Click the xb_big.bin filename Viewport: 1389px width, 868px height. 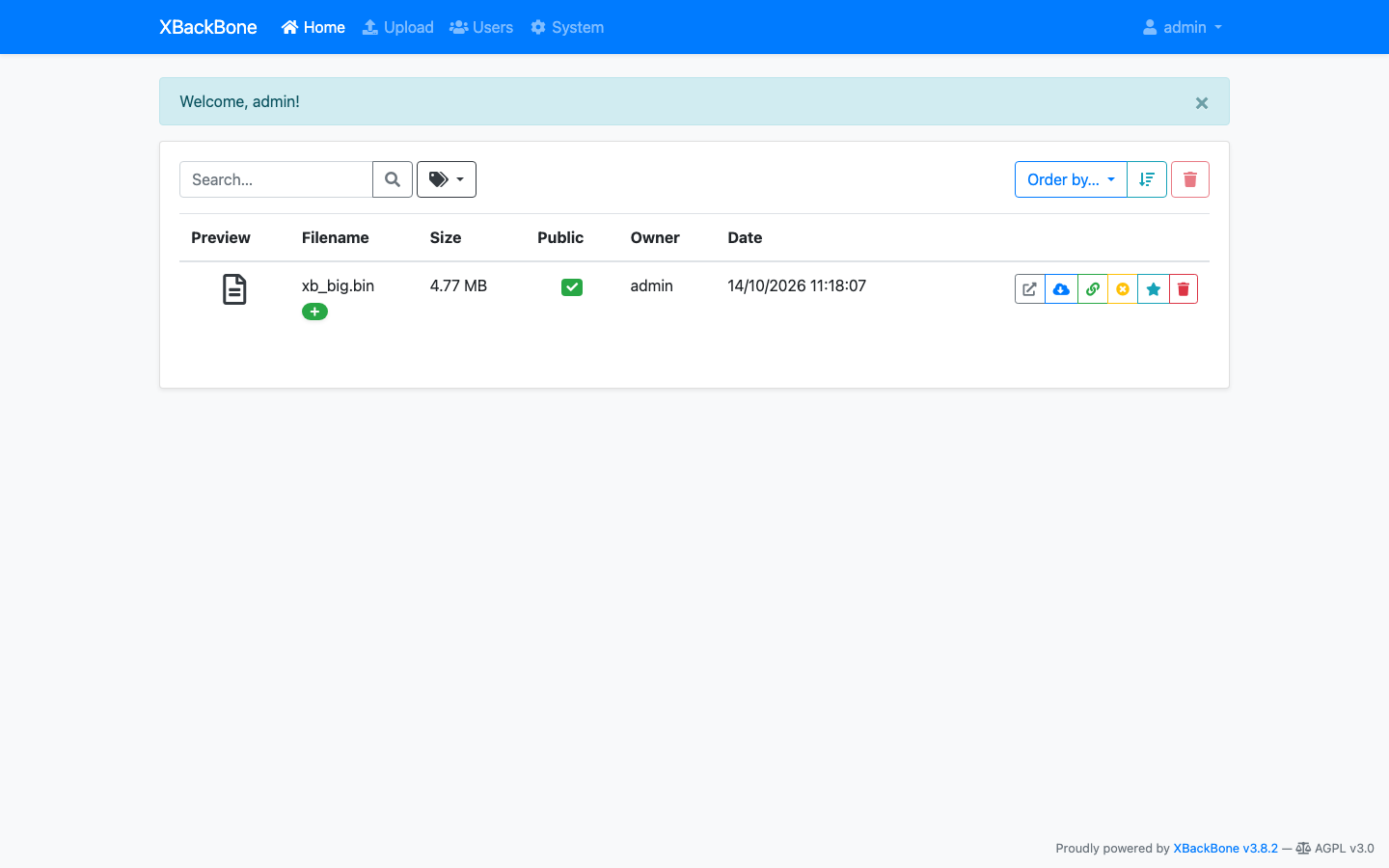(x=338, y=285)
